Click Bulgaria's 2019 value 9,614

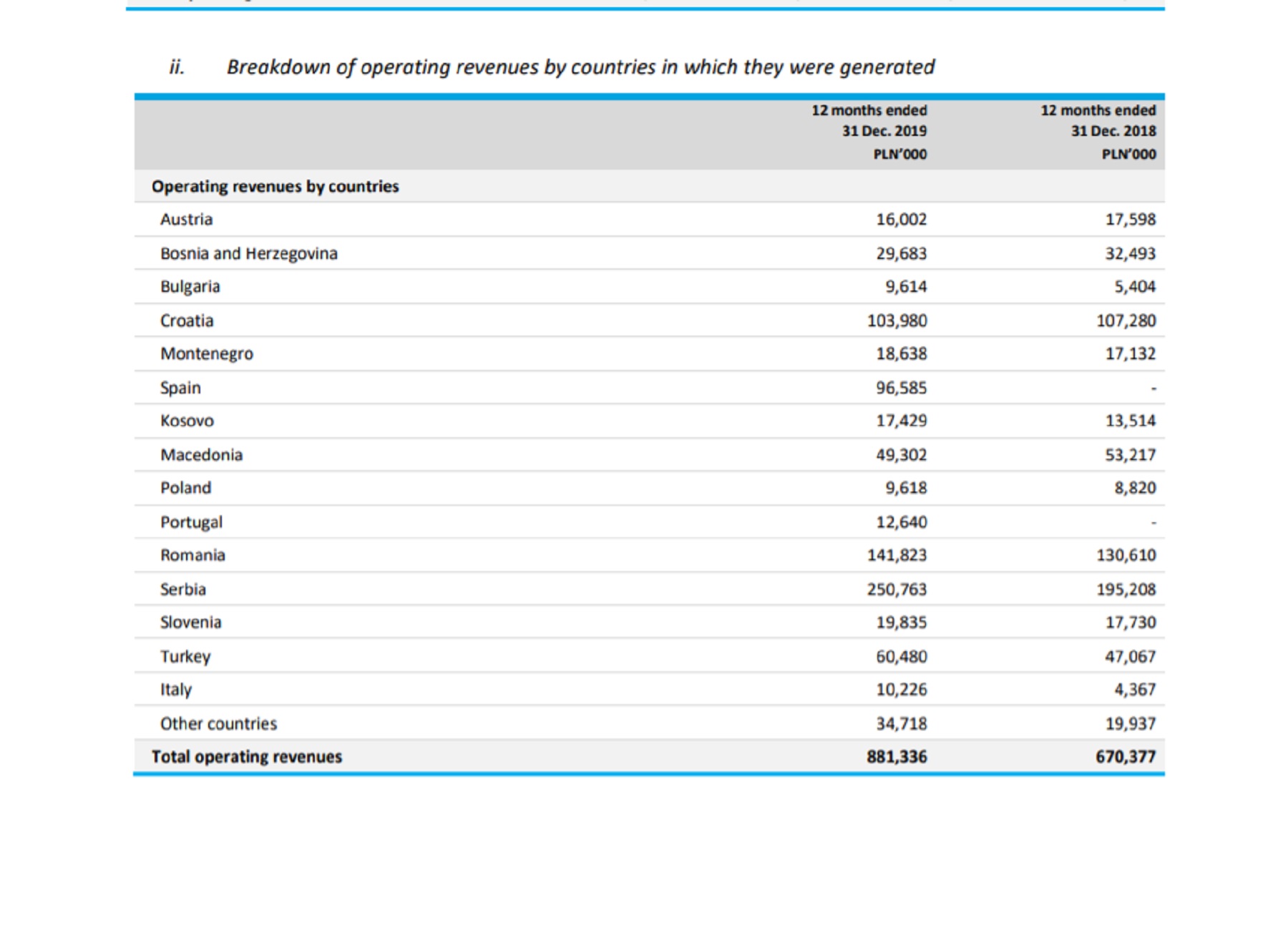[x=905, y=287]
